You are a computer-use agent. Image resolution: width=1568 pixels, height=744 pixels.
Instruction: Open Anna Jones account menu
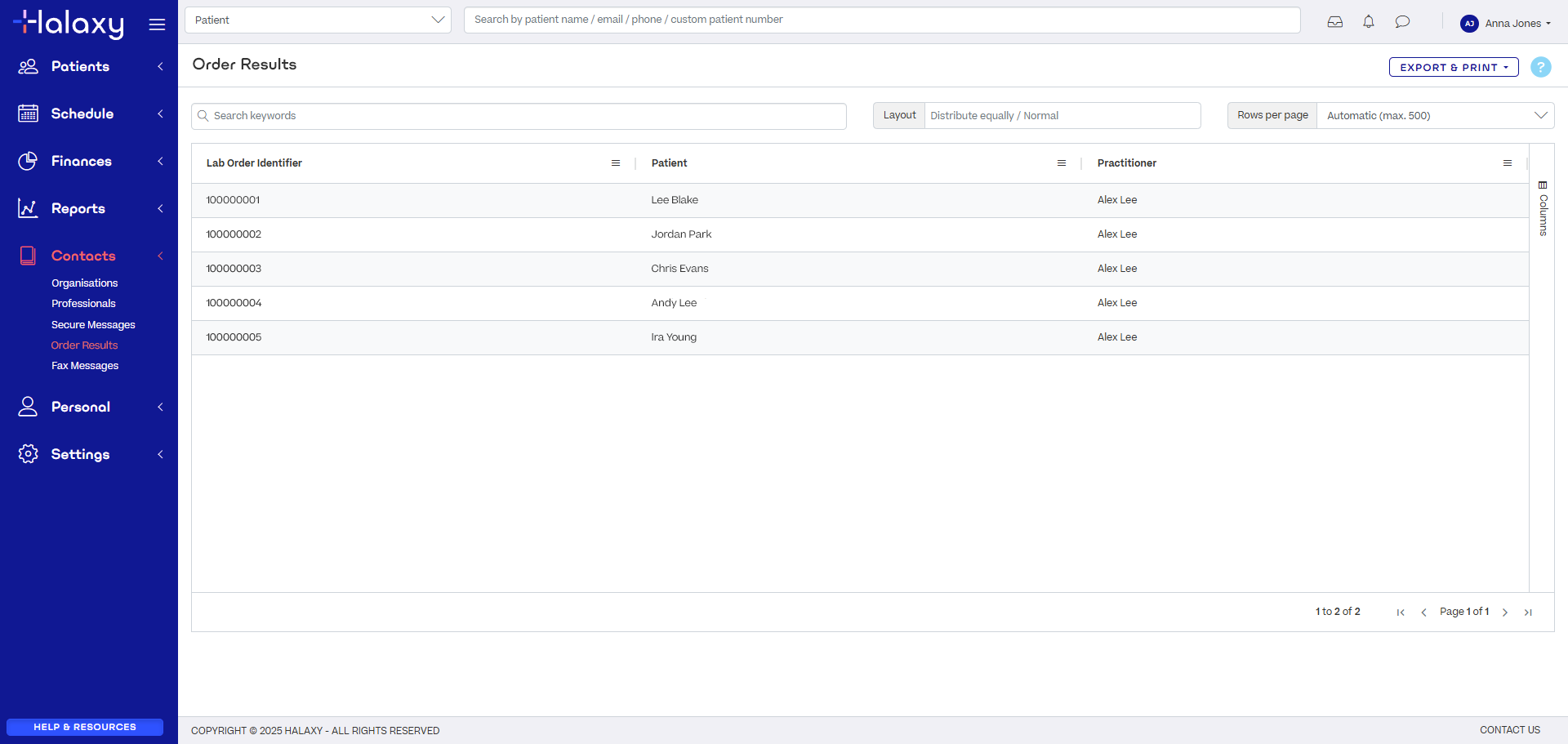(x=1517, y=24)
